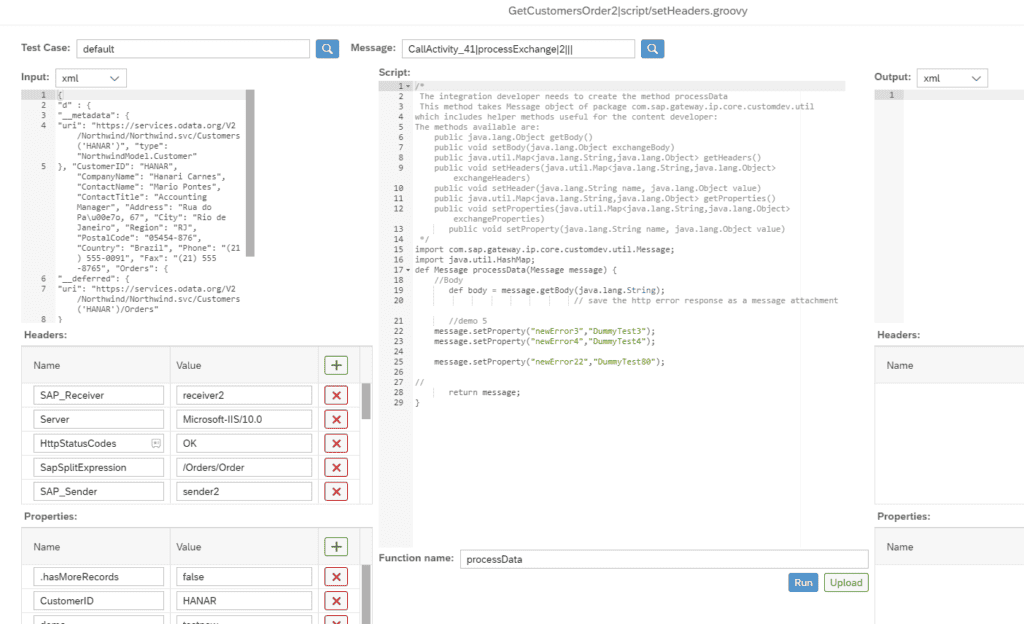The height and width of the screenshot is (624, 1024).
Task: Edit the SAP_Sender header name field
Action: pyautogui.click(x=99, y=491)
